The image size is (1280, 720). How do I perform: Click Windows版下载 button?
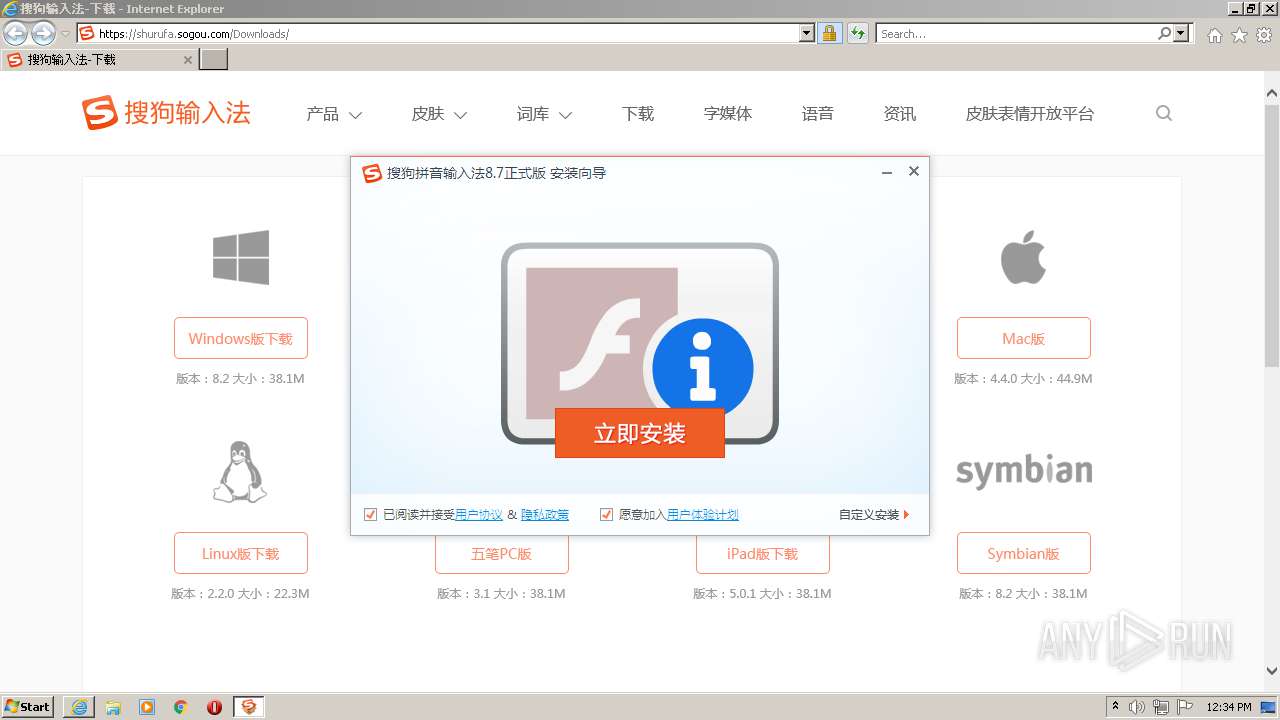pos(241,338)
